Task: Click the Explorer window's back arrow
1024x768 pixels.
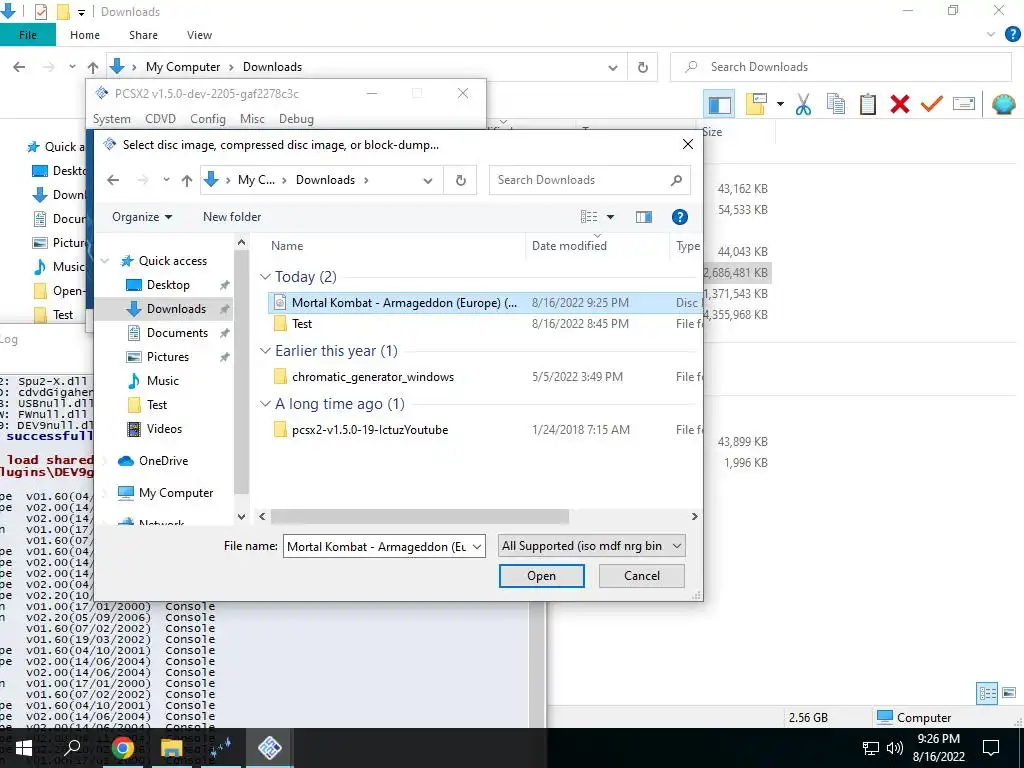Action: [x=20, y=67]
